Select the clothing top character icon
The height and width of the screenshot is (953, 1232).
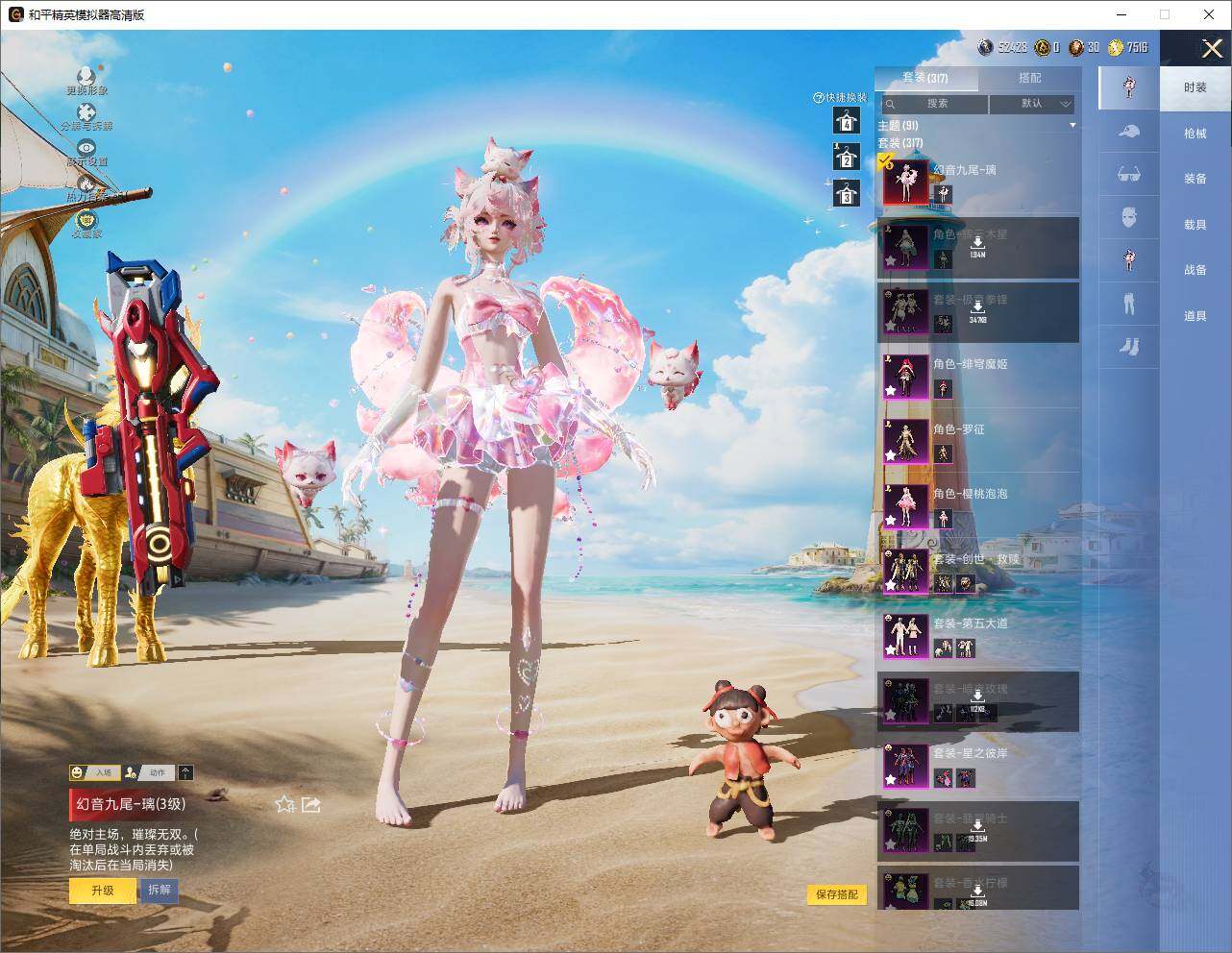(x=1130, y=259)
